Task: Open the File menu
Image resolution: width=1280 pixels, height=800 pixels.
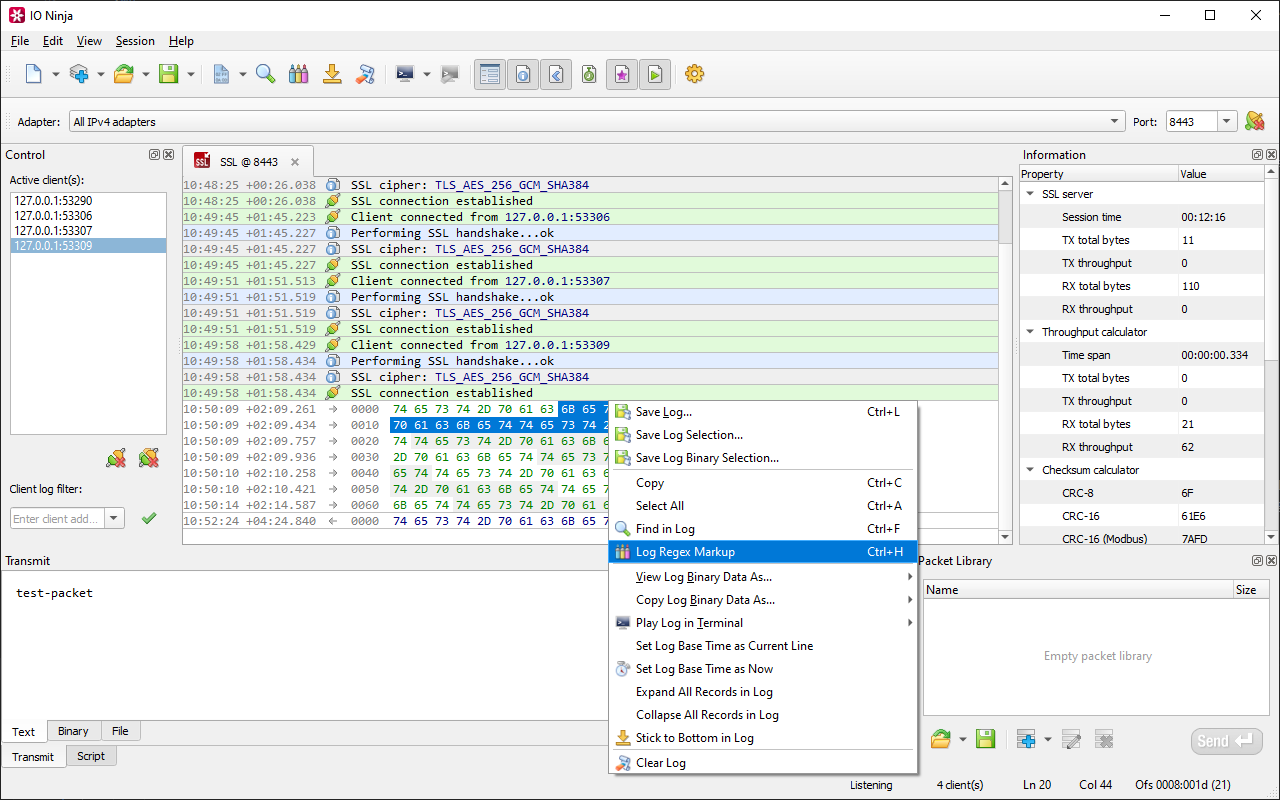Action: pyautogui.click(x=20, y=41)
